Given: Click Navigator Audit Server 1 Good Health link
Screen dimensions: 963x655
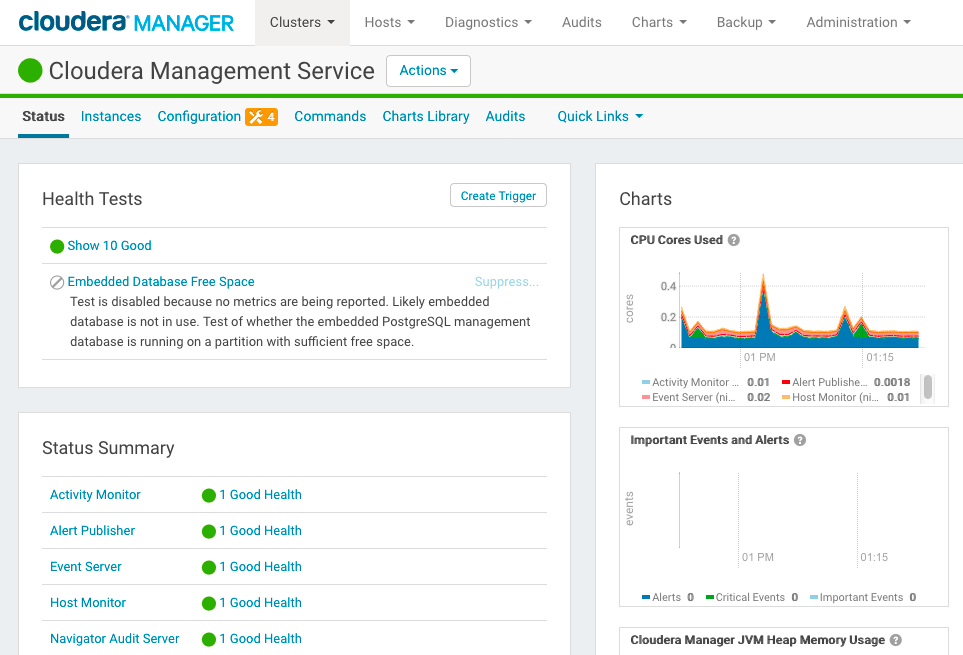Looking at the screenshot, I should [x=260, y=638].
